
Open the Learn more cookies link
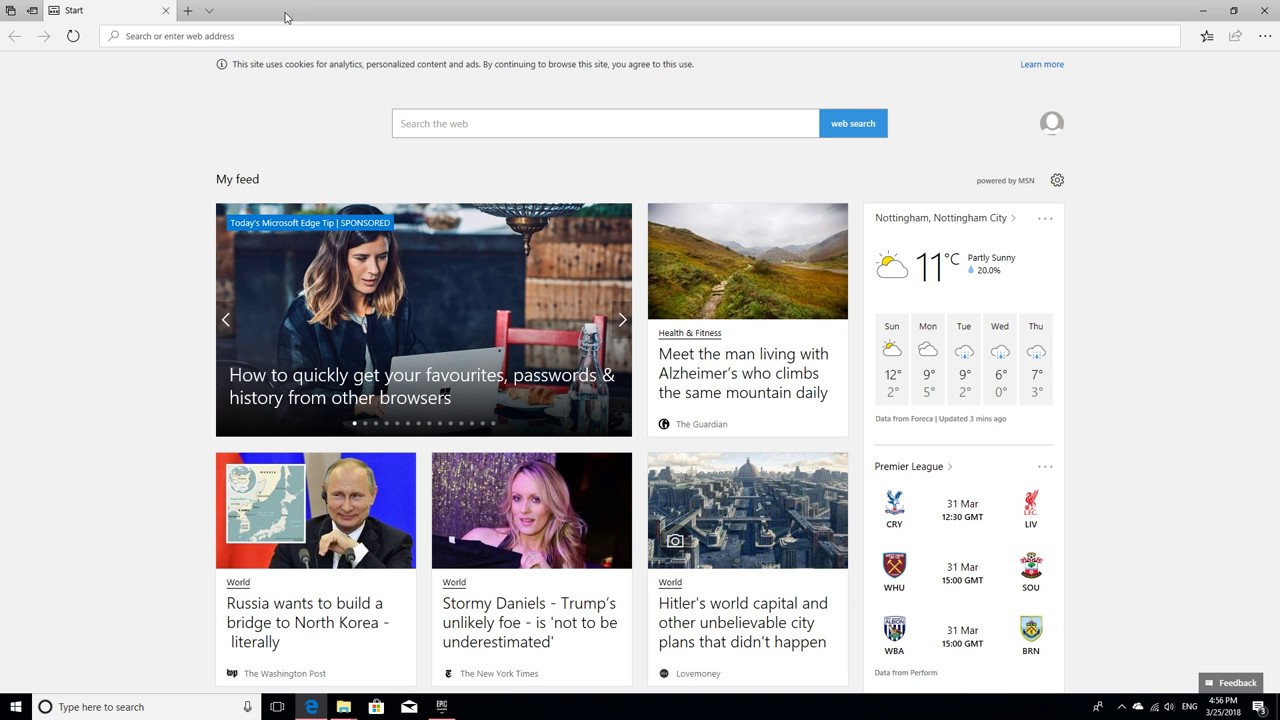(x=1042, y=64)
